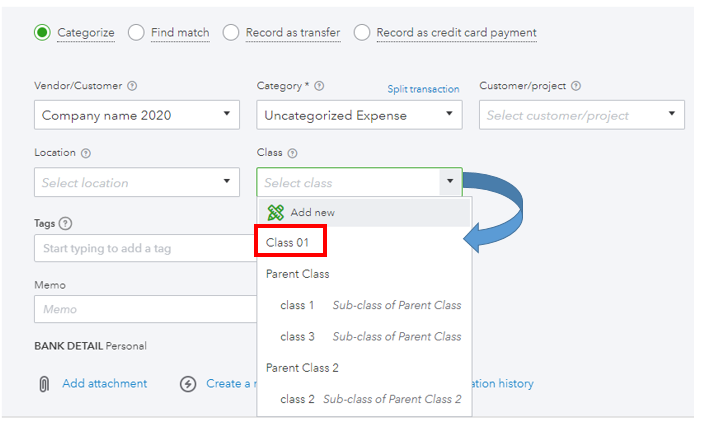Click the Tags help question mark icon

tap(66, 223)
